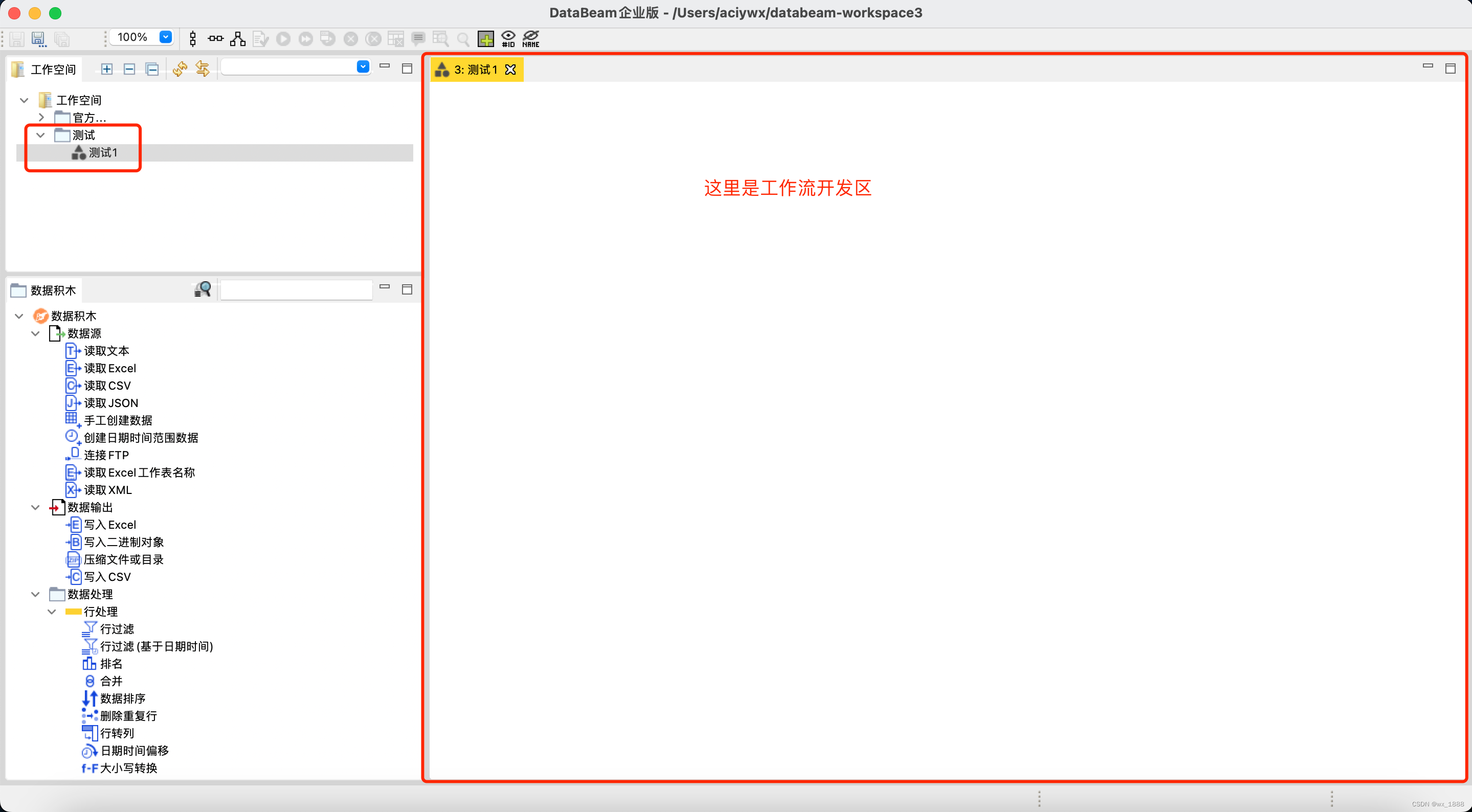This screenshot has width=1472, height=812.
Task: Click the Save As floppy icon
Action: [38, 38]
